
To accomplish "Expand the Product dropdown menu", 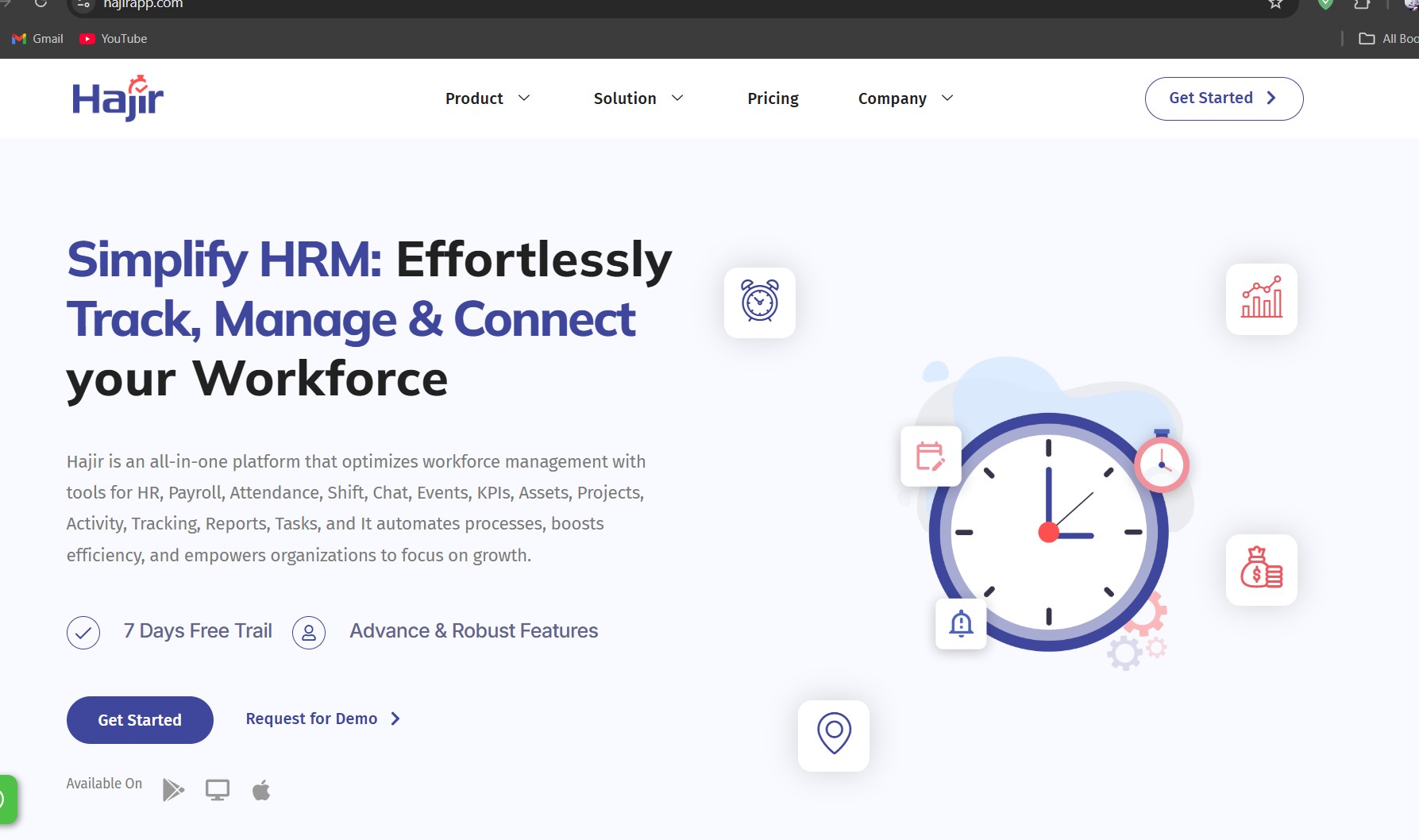I will tap(486, 98).
